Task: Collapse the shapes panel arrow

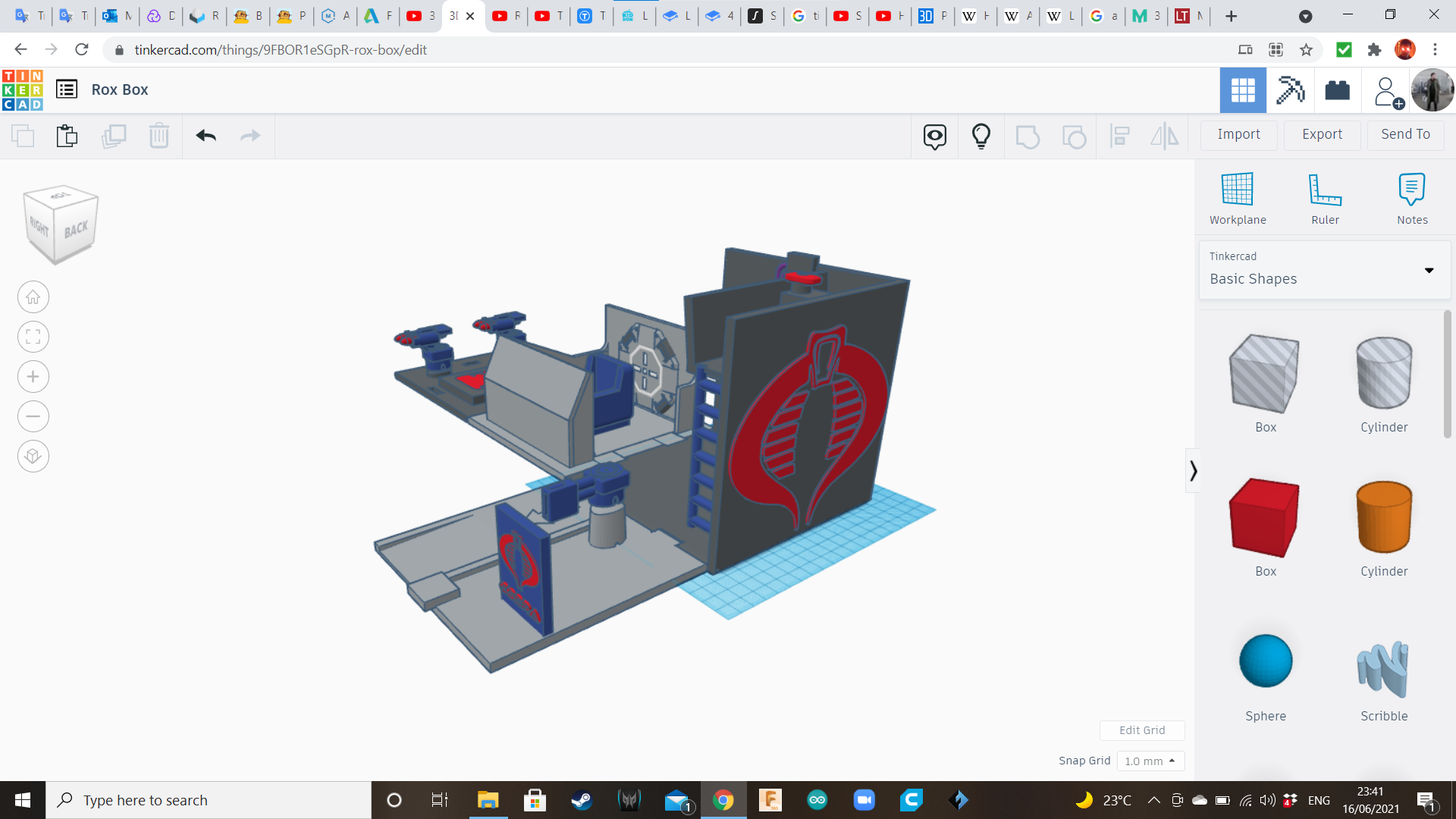Action: click(x=1193, y=471)
